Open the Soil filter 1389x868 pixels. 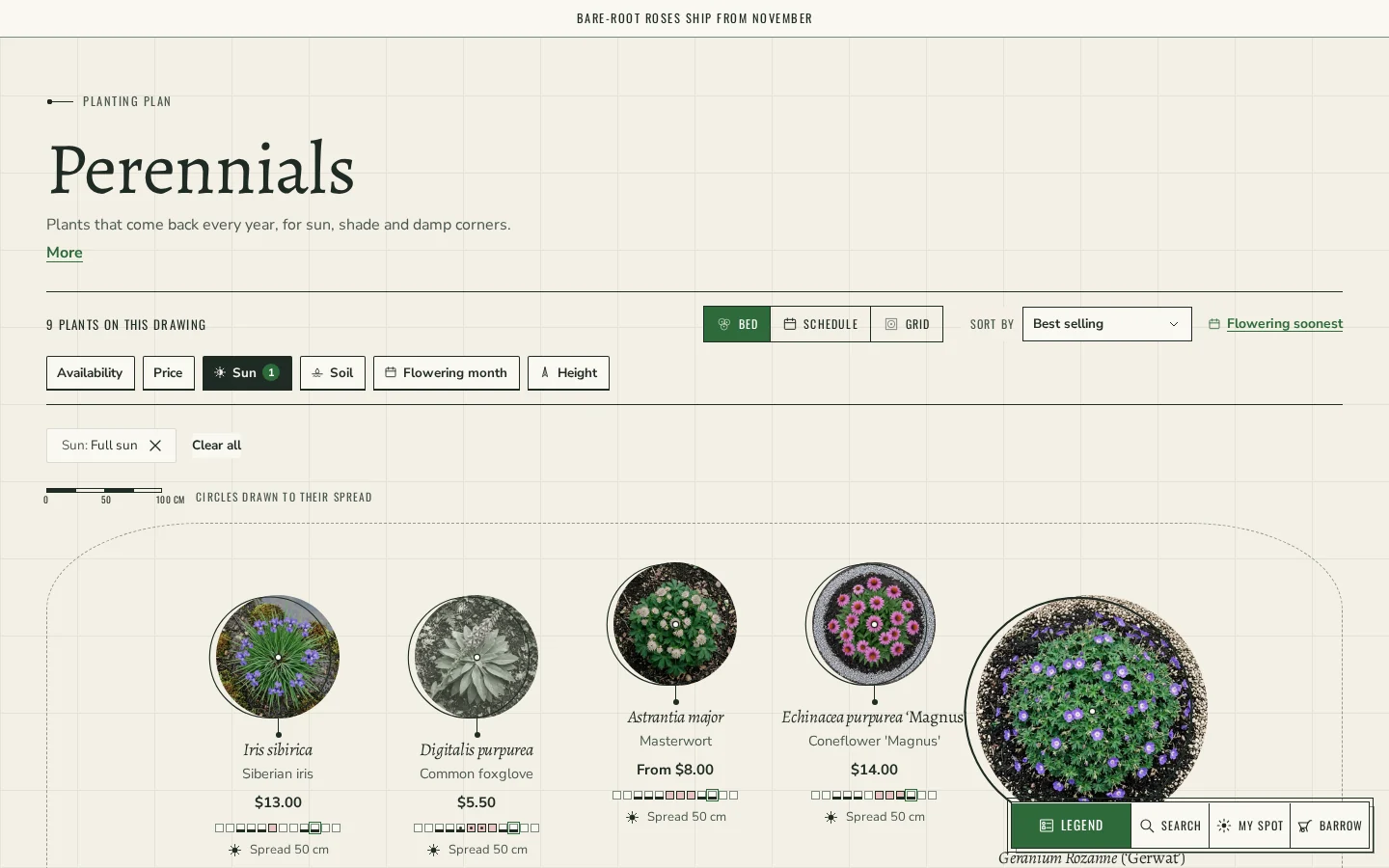[x=333, y=373]
